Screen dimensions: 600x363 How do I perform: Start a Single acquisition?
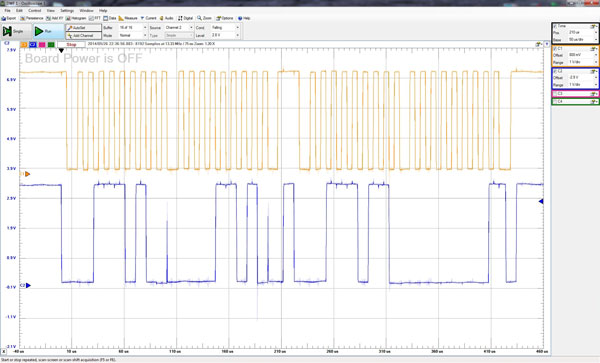(16, 31)
